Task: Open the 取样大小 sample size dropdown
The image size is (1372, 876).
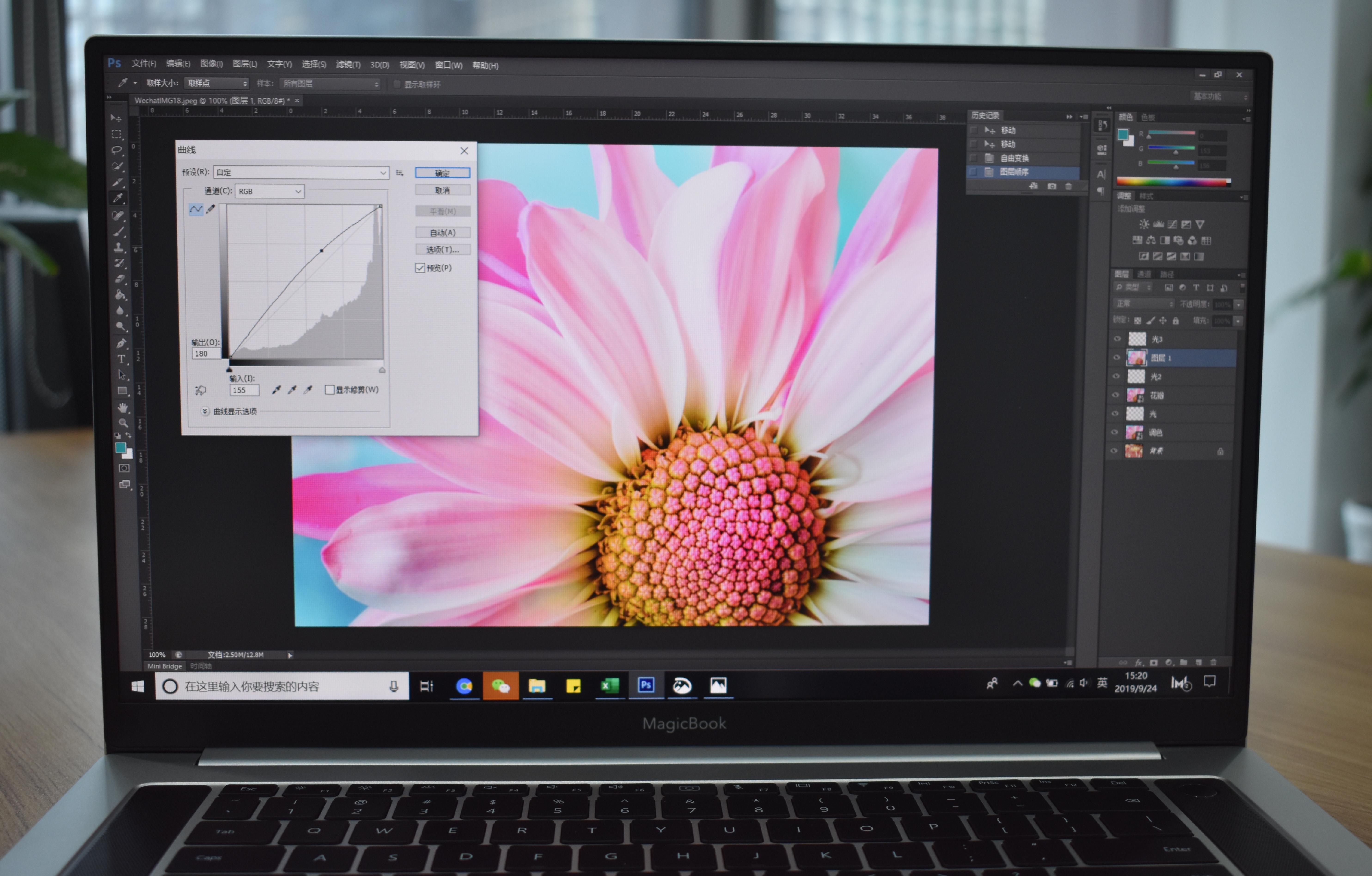Action: (x=217, y=84)
